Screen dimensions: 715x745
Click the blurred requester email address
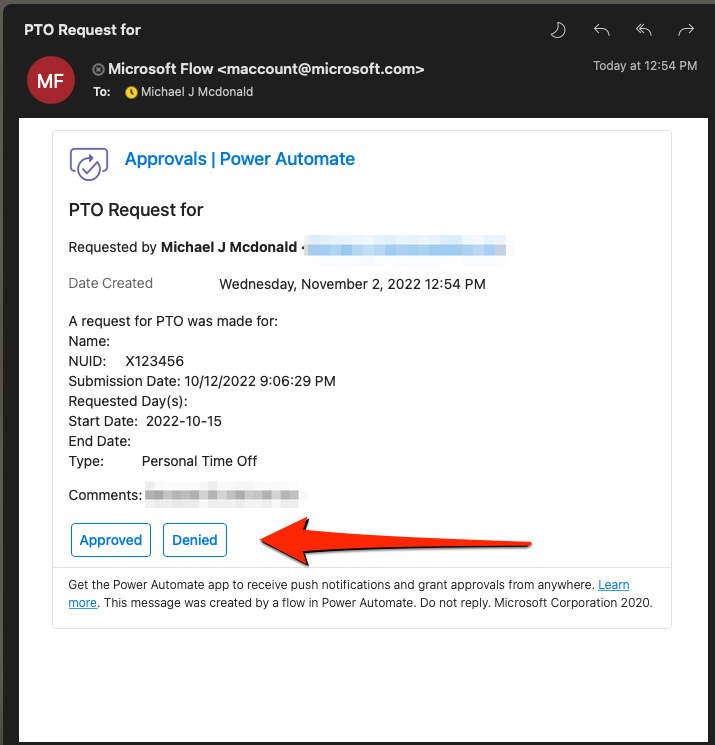pos(407,247)
